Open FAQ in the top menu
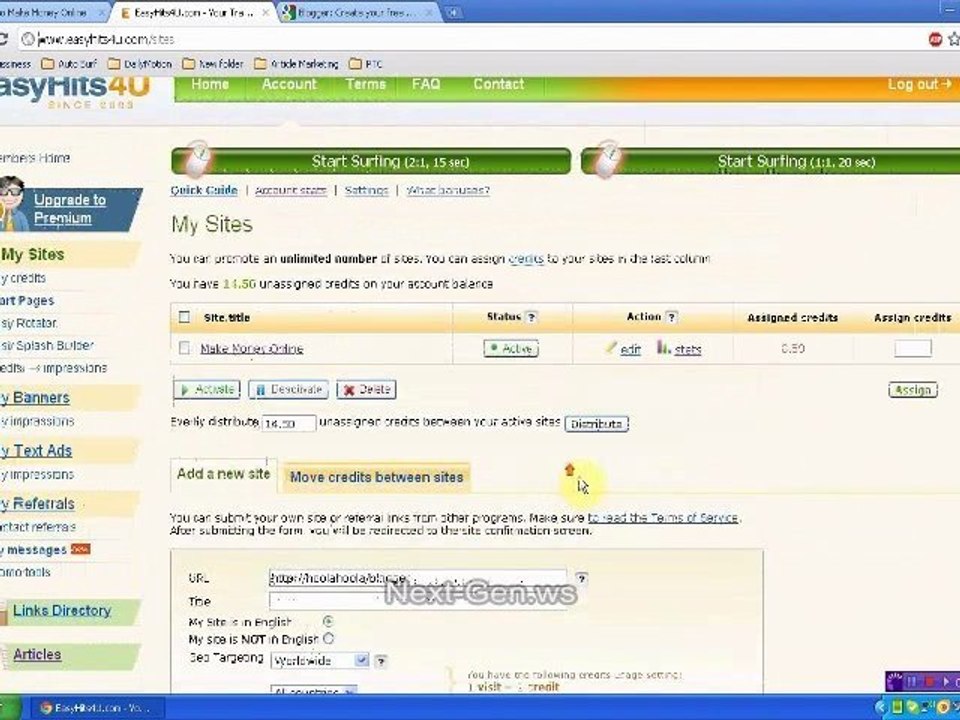960x720 pixels. tap(426, 84)
